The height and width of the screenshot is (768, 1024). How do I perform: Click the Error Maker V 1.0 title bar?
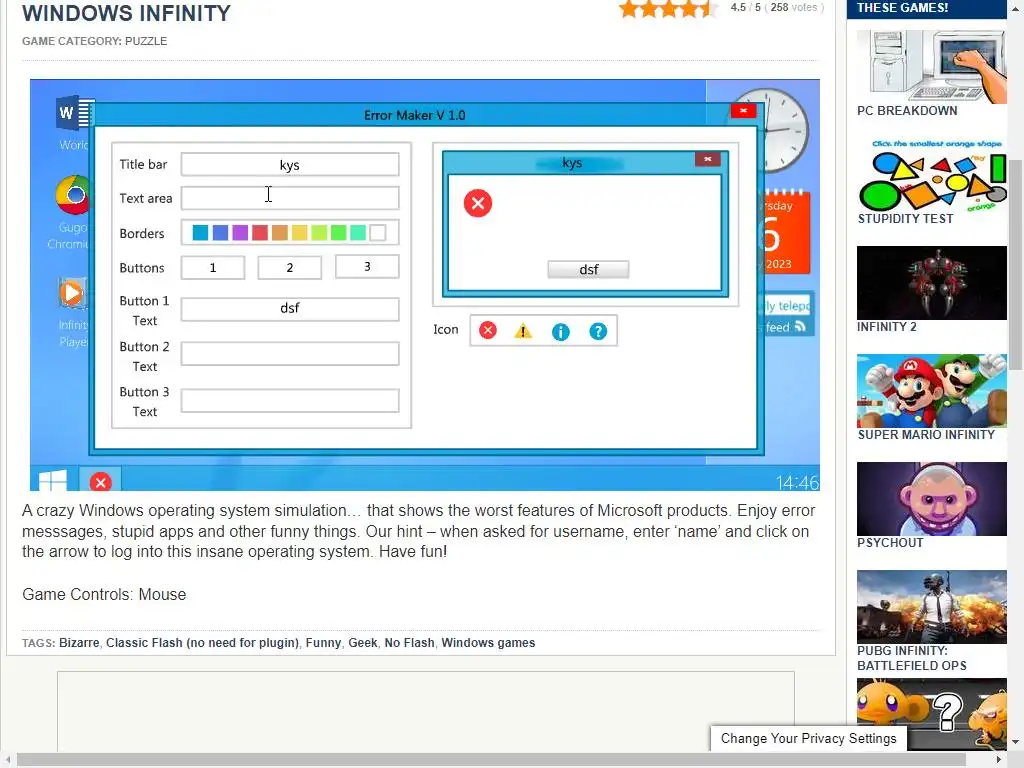[414, 115]
